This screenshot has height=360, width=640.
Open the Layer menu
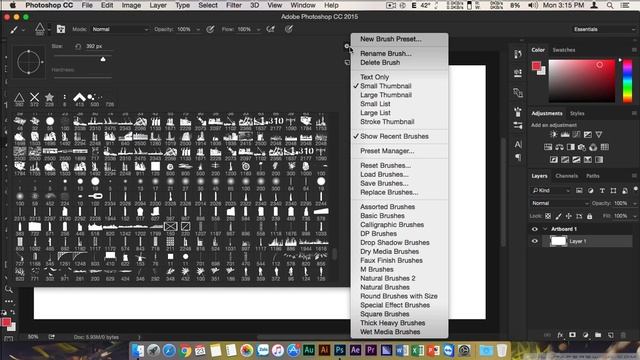[x=158, y=5]
